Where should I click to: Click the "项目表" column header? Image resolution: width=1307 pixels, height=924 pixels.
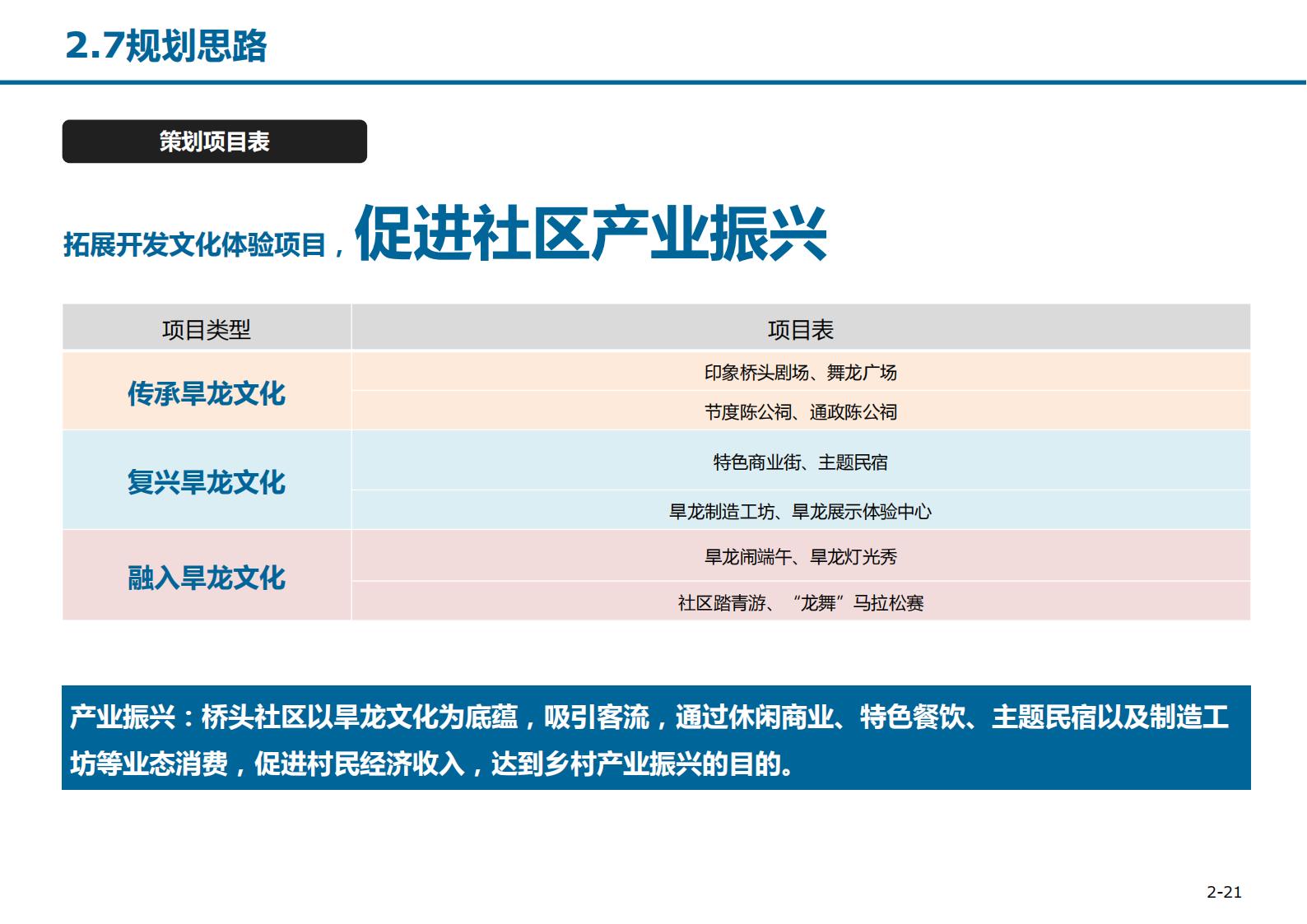801,329
